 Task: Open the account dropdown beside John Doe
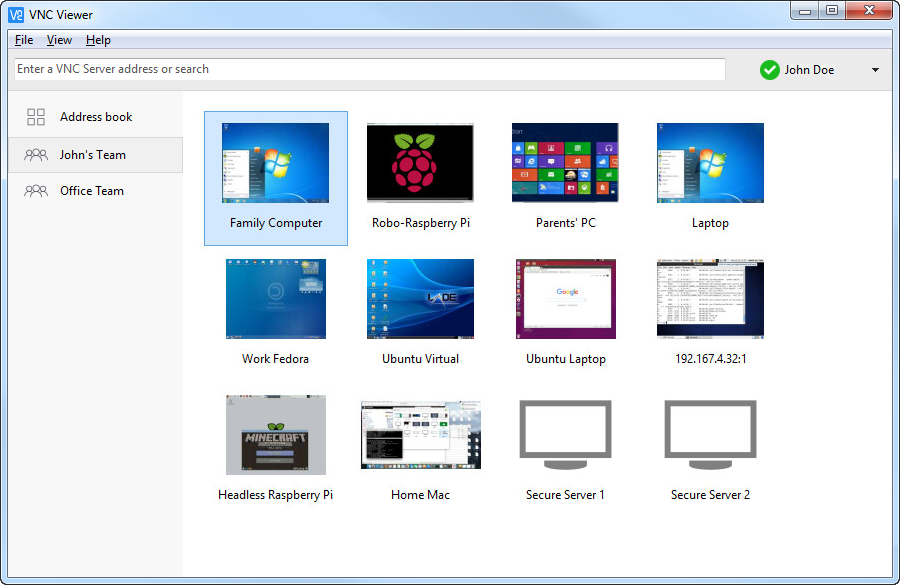875,70
